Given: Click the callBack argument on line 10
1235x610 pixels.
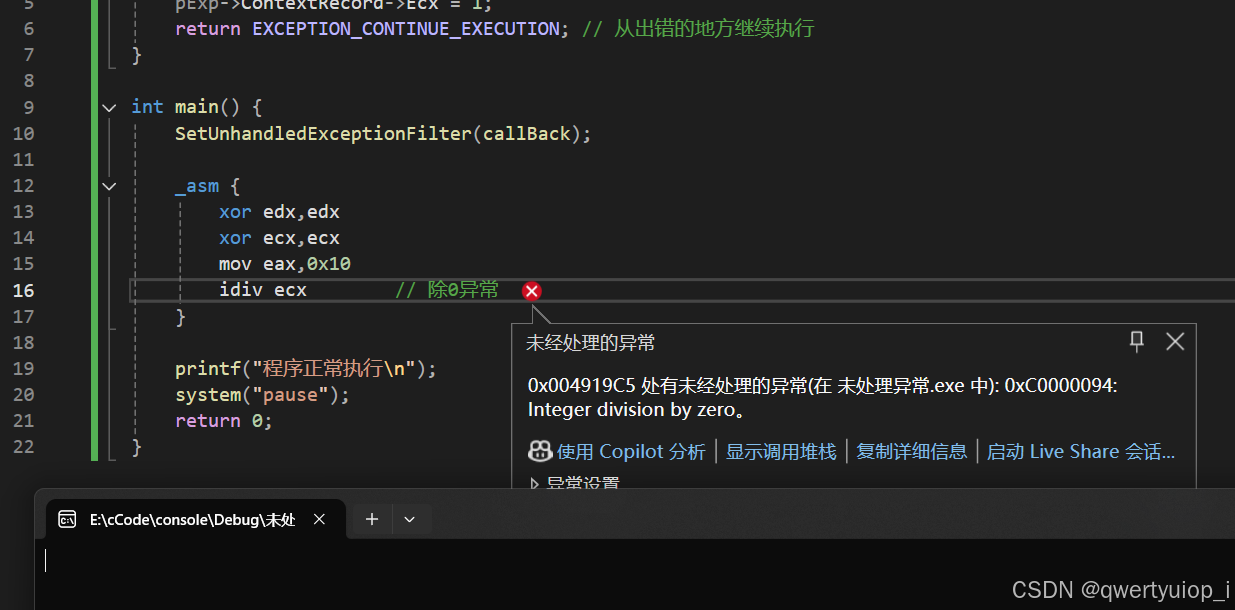Looking at the screenshot, I should click(x=527, y=133).
